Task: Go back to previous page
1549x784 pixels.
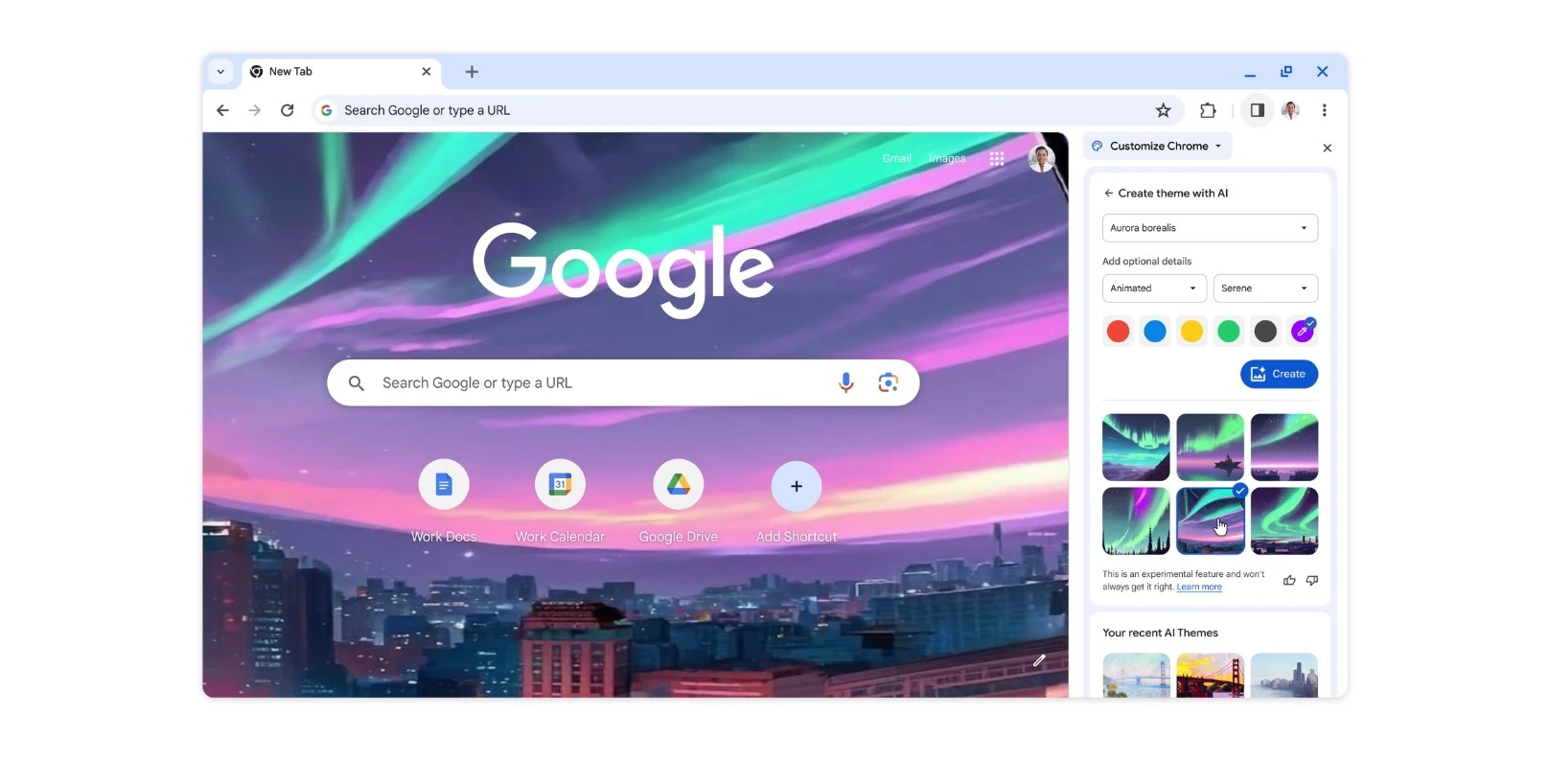Action: 222,110
